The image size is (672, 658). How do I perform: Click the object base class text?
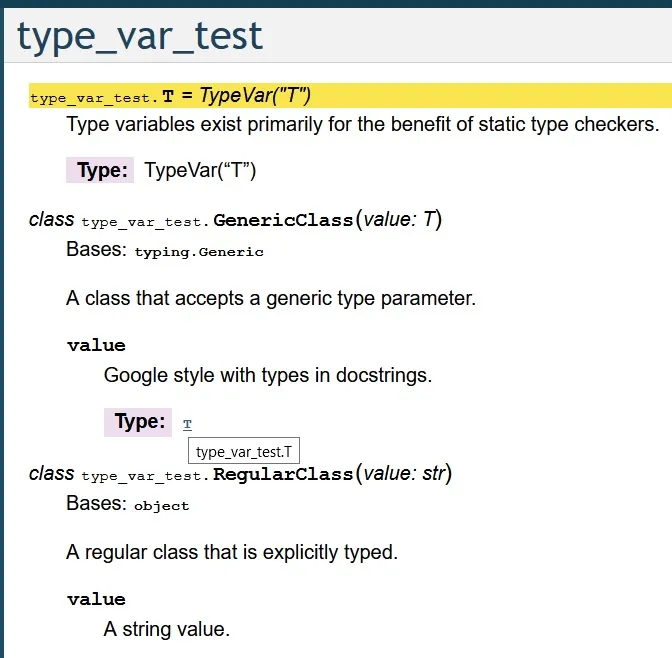click(162, 506)
